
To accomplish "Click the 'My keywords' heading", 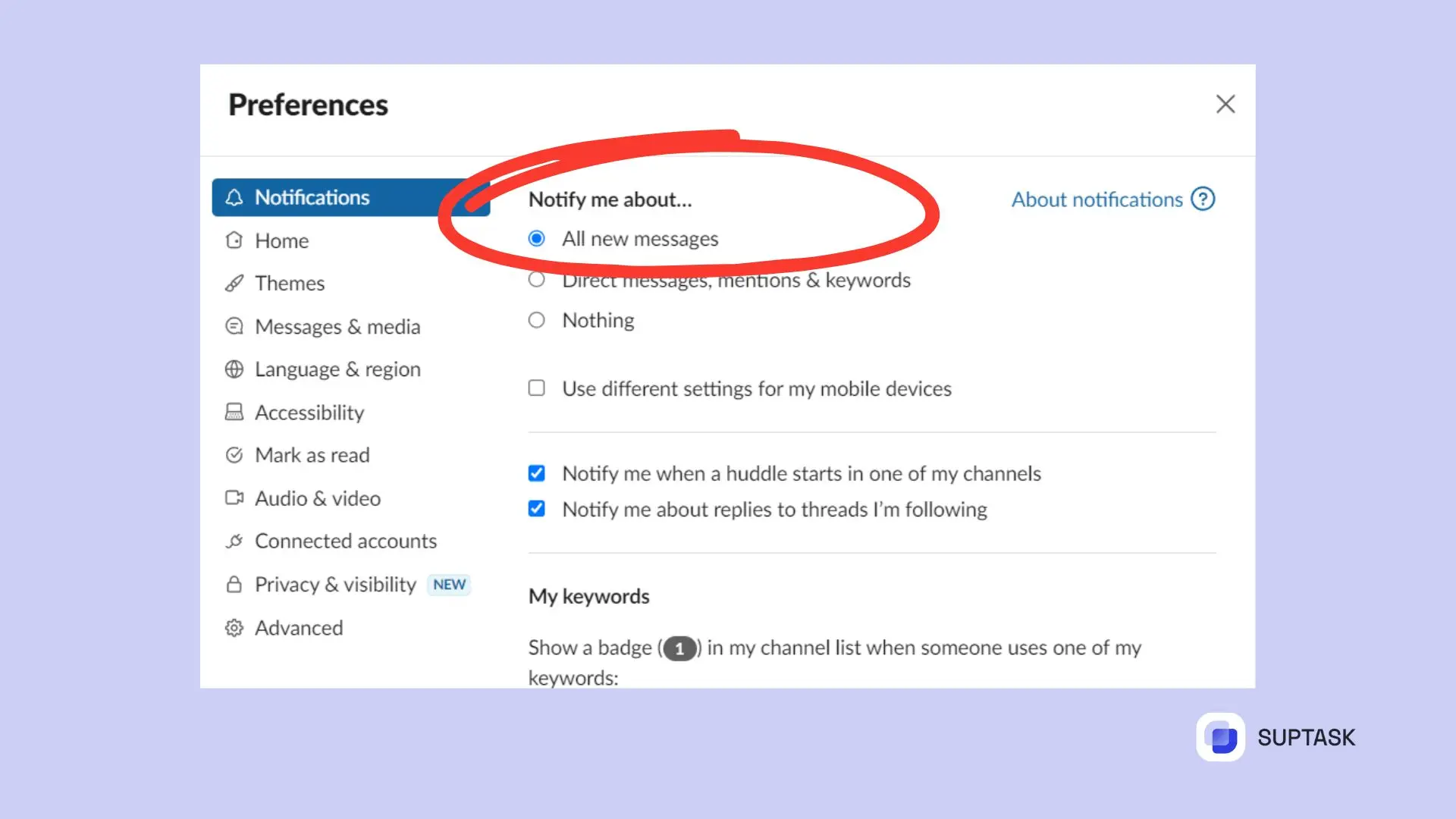I will (x=589, y=597).
